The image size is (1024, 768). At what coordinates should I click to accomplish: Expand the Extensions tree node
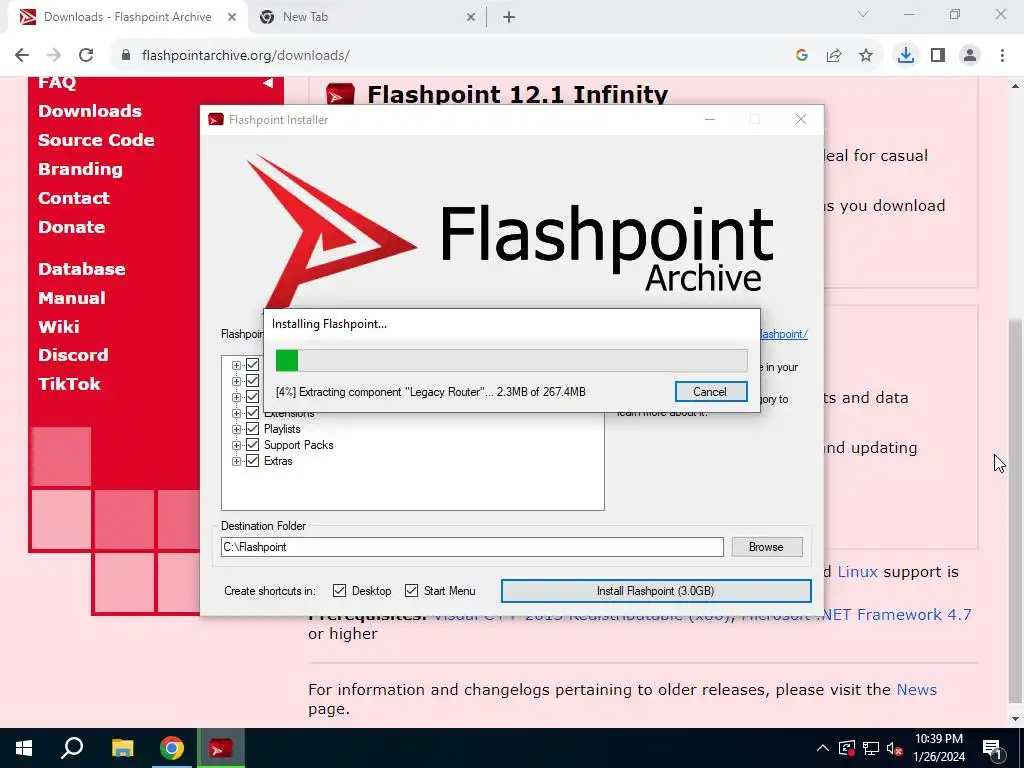tap(236, 413)
